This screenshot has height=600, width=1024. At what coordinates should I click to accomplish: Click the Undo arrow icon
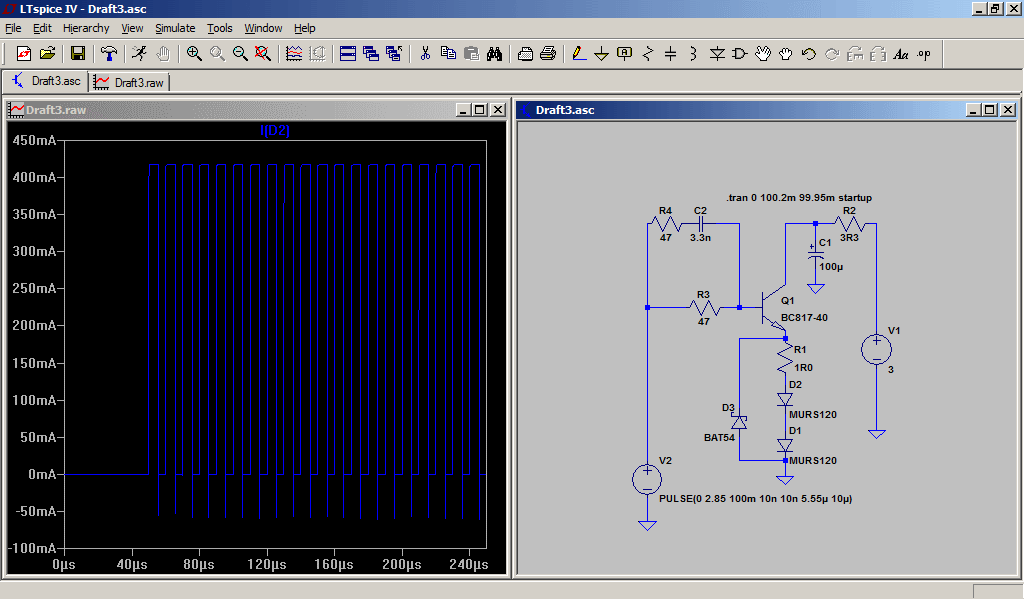point(808,54)
